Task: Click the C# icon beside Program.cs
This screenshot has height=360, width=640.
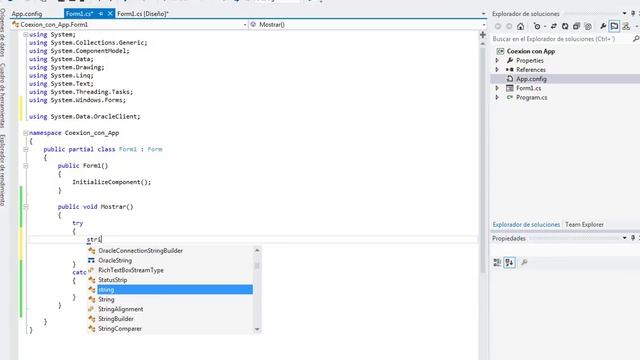Action: click(510, 98)
